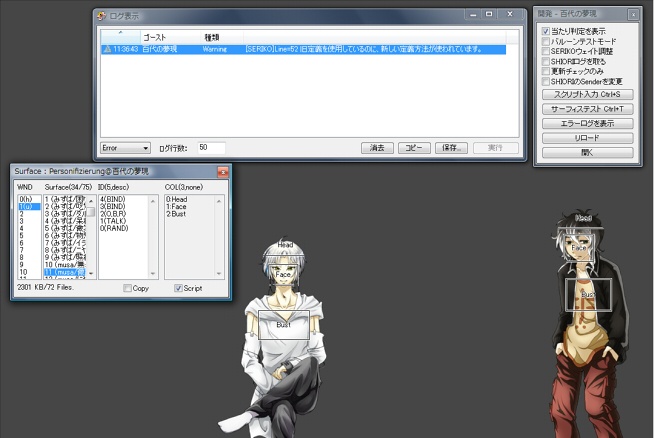Viewport: 654px width, 438px height.
Task: Select 2:Bust in the COL list
Action: tap(189, 214)
